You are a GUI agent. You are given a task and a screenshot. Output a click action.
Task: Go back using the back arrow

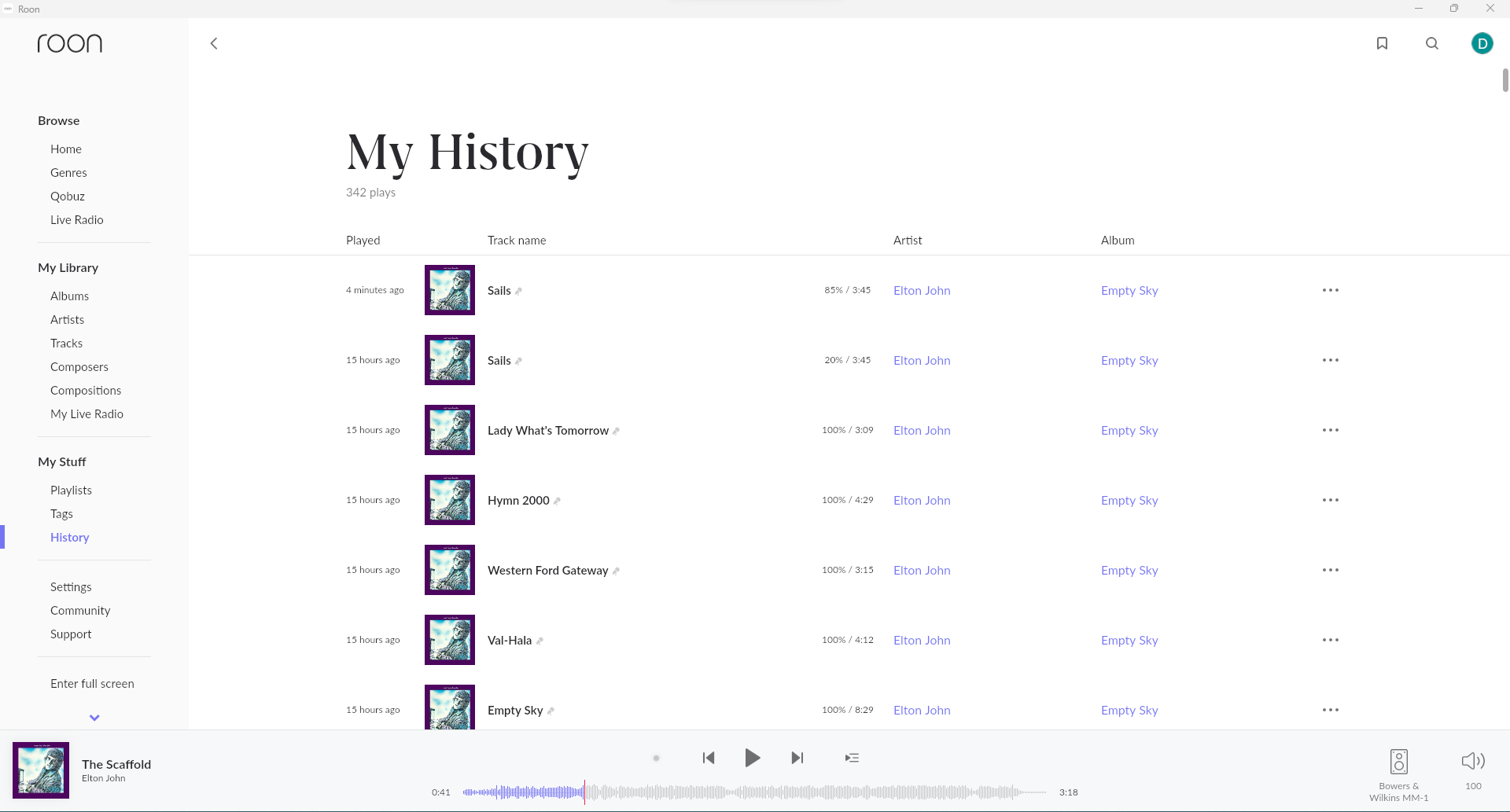tap(213, 43)
